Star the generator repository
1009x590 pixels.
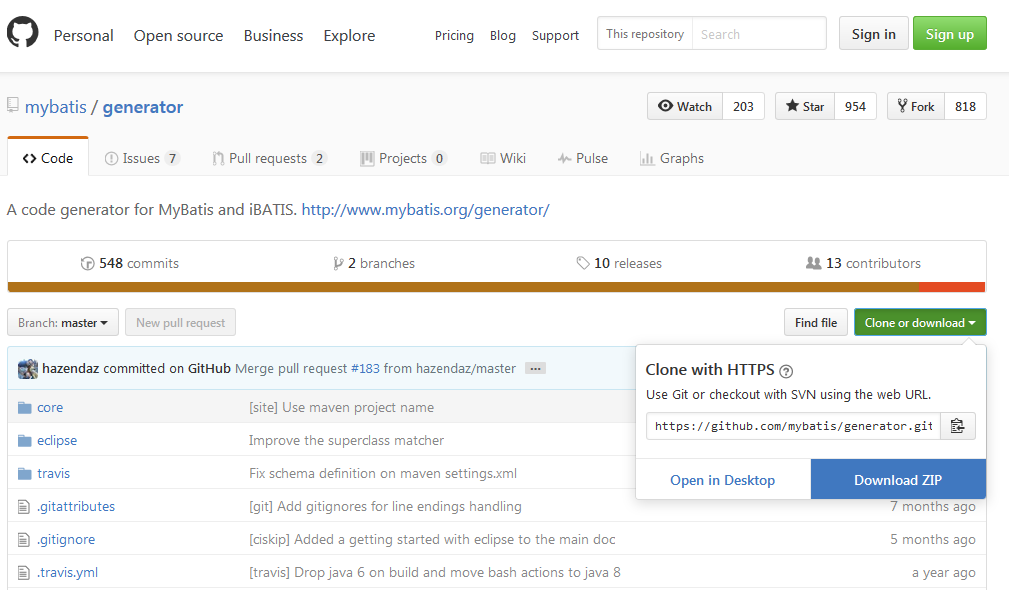(x=805, y=106)
